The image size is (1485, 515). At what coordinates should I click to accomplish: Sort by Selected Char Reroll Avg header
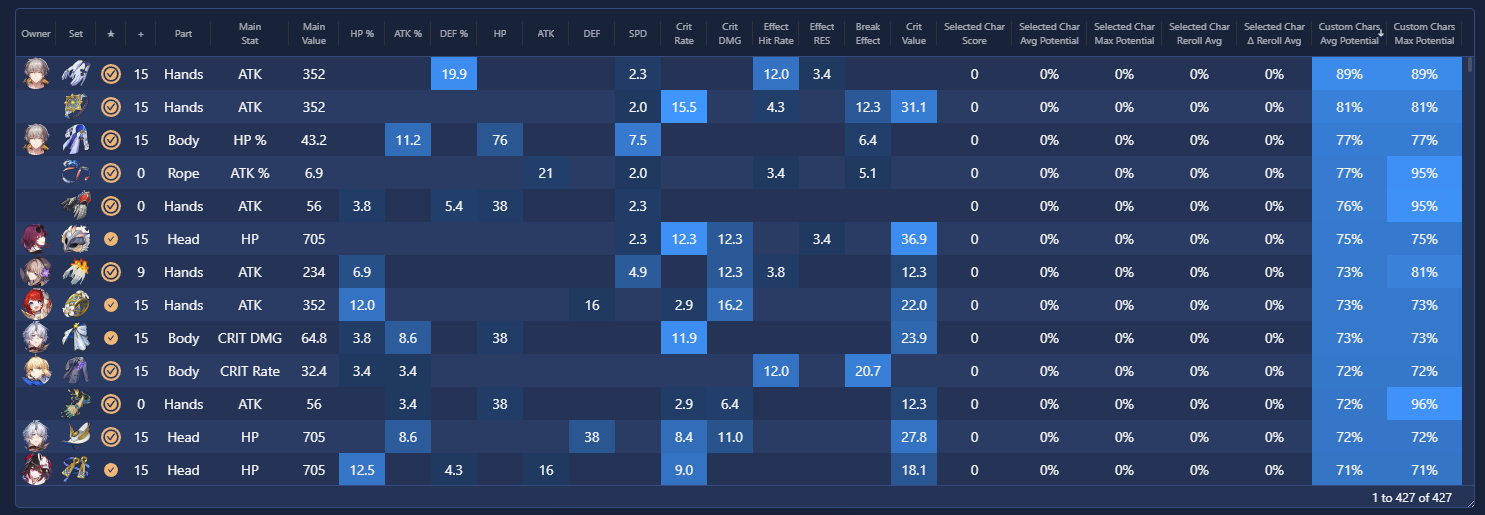coord(1199,33)
